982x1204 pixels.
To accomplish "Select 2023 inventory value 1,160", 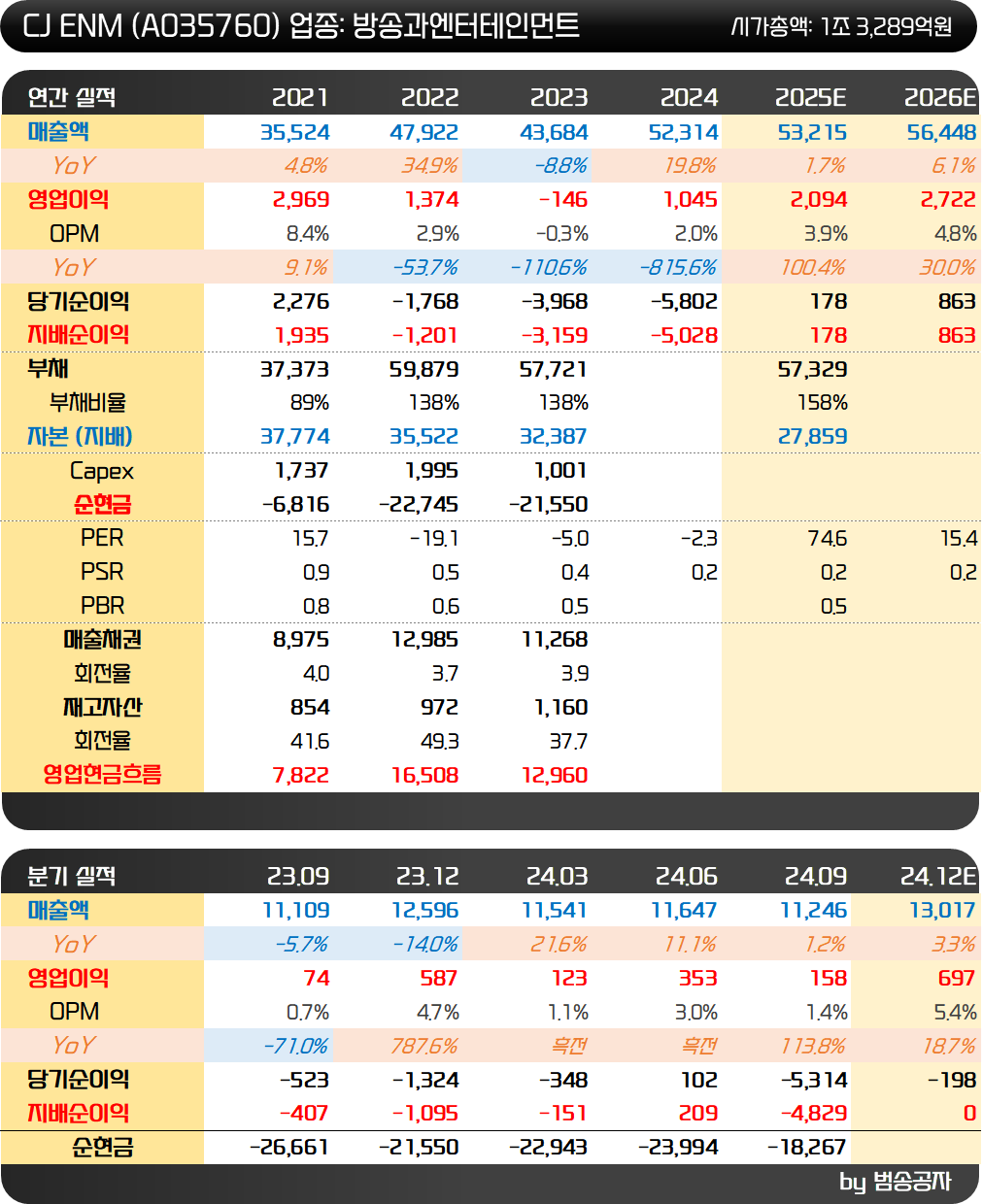I will point(561,708).
